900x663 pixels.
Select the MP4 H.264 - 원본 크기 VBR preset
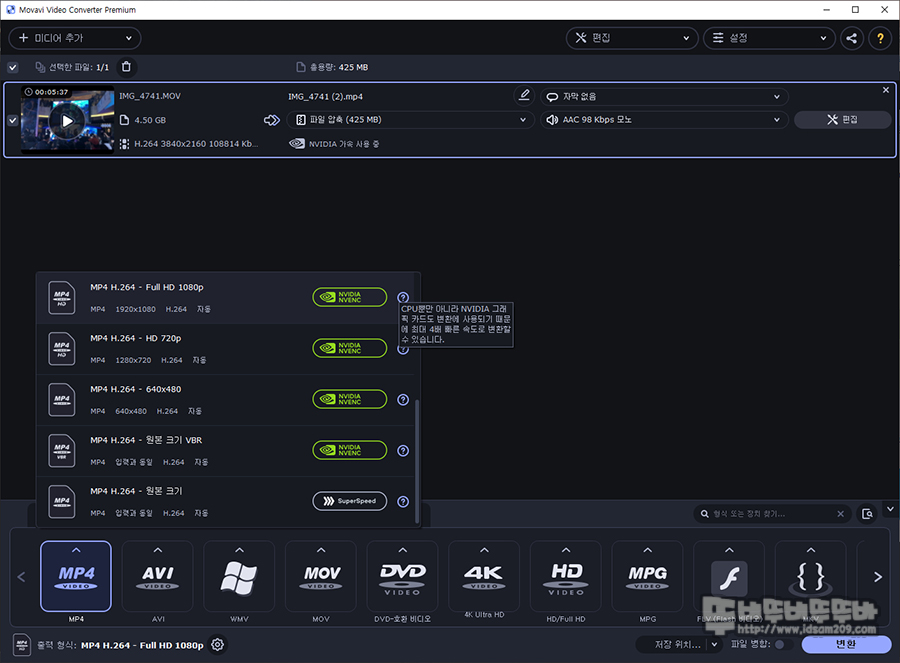point(225,451)
